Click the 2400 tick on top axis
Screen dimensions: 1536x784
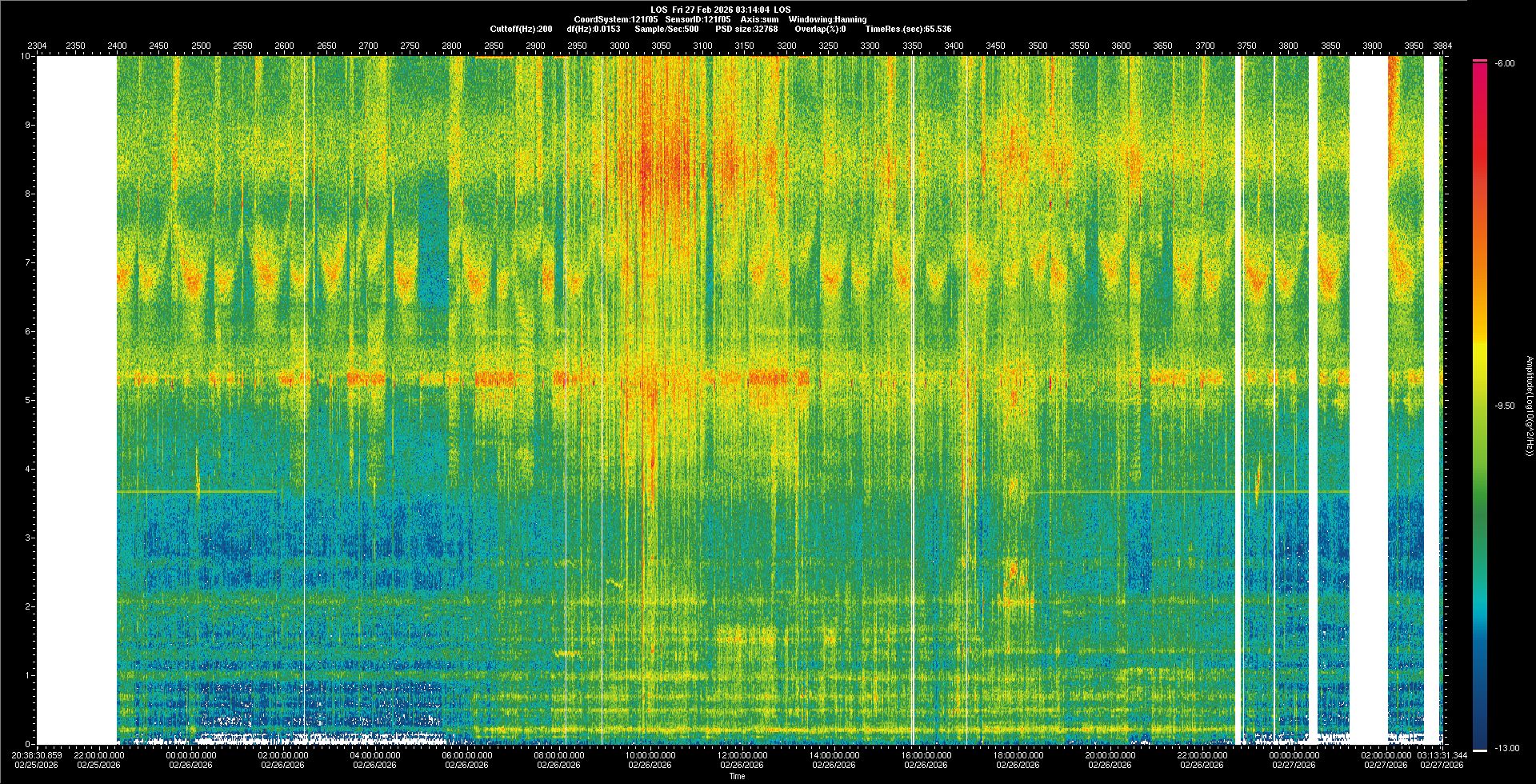click(117, 46)
